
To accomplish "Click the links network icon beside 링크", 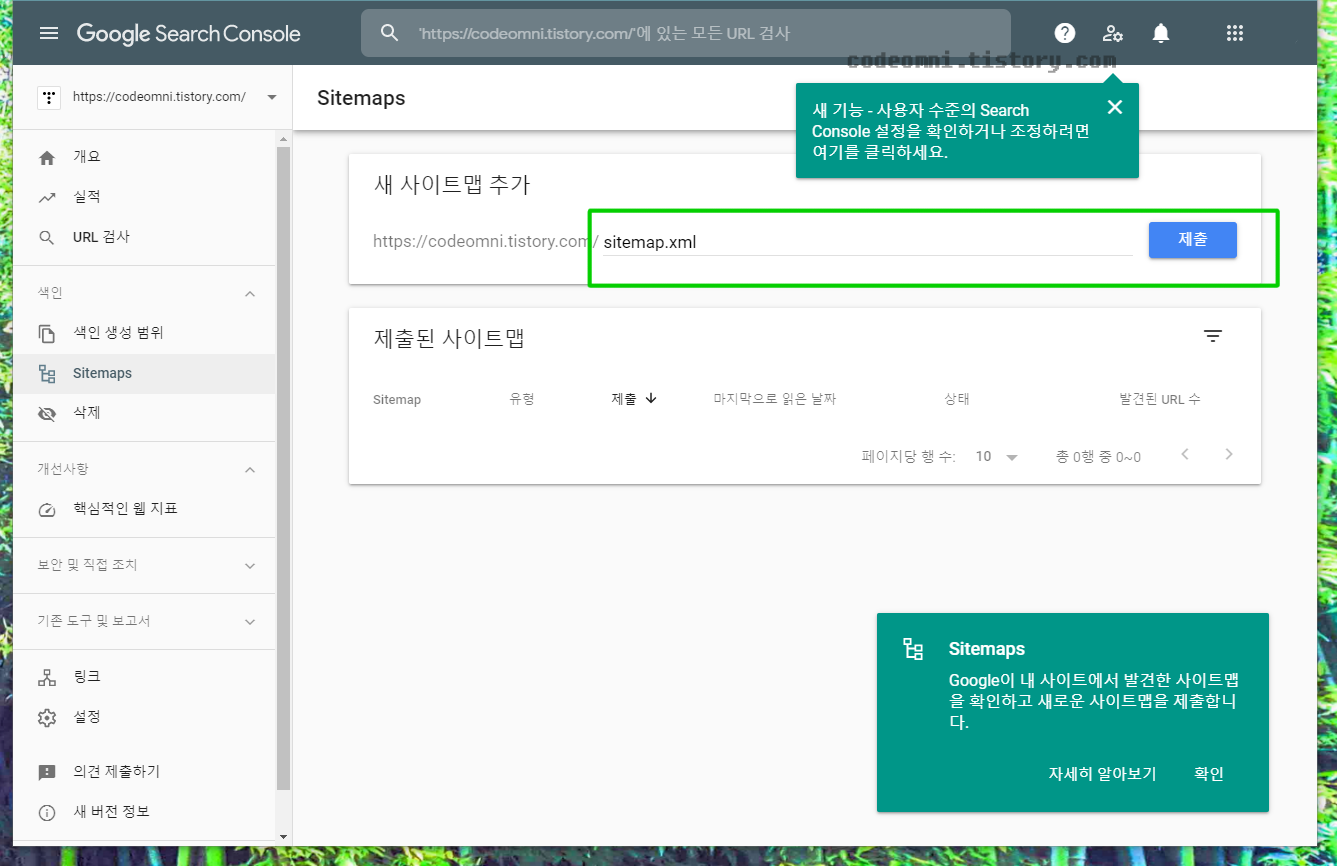I will [x=47, y=677].
